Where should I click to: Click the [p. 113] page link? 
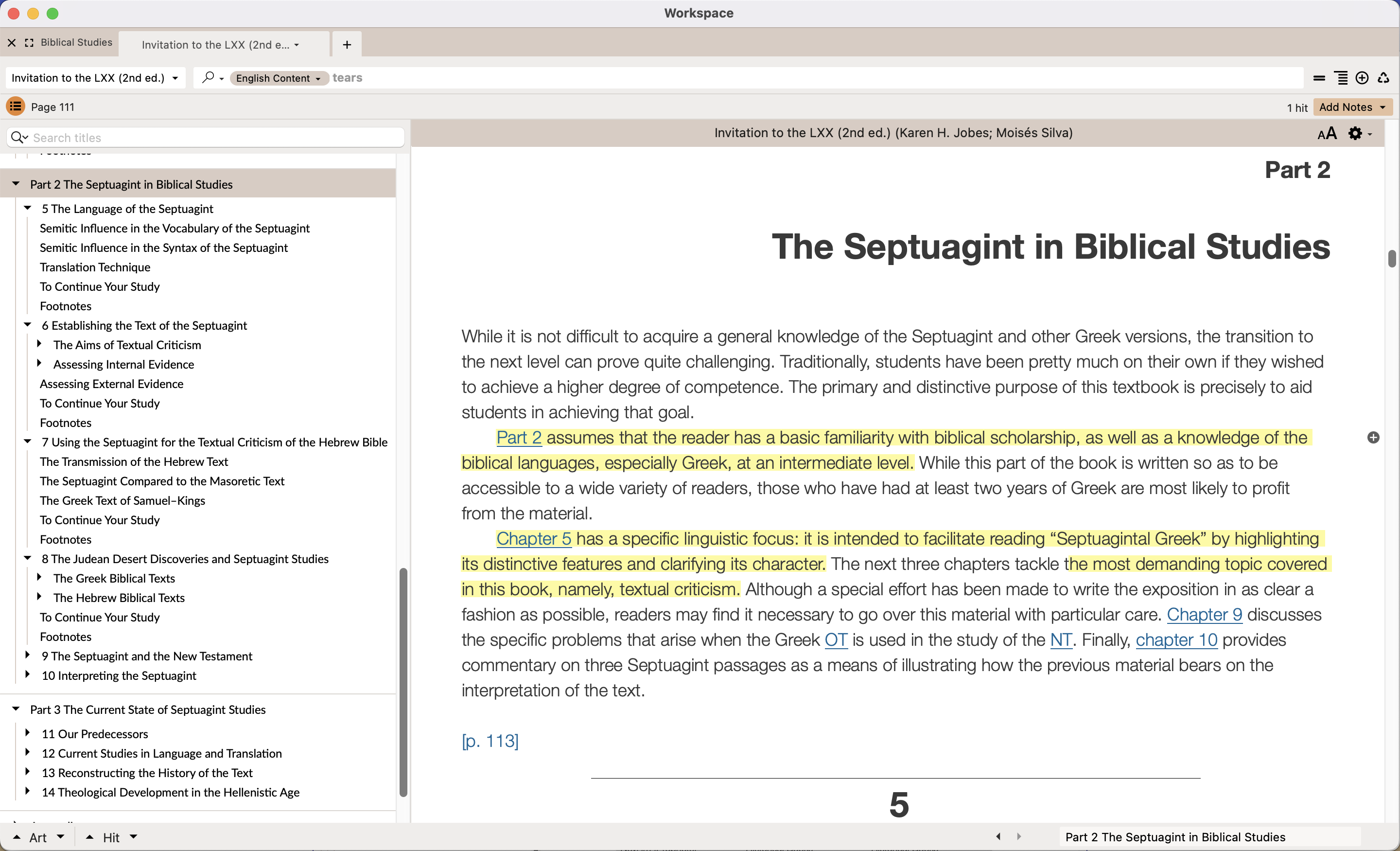(490, 741)
